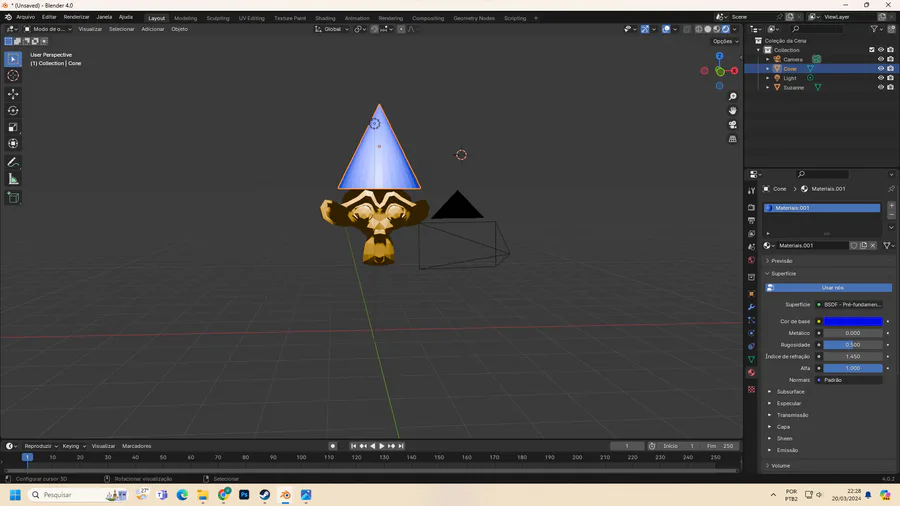
Task: Switch to the Modeling workspace tab
Action: [185, 18]
